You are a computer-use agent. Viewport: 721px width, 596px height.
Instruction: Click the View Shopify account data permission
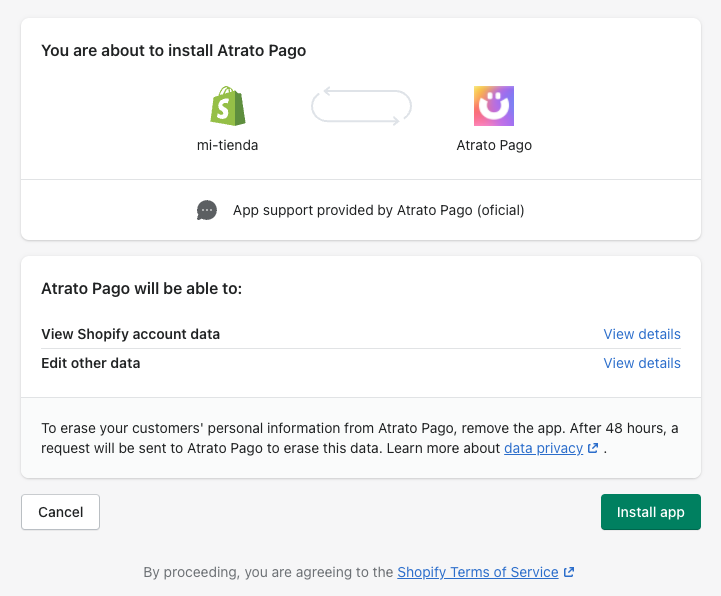[131, 334]
